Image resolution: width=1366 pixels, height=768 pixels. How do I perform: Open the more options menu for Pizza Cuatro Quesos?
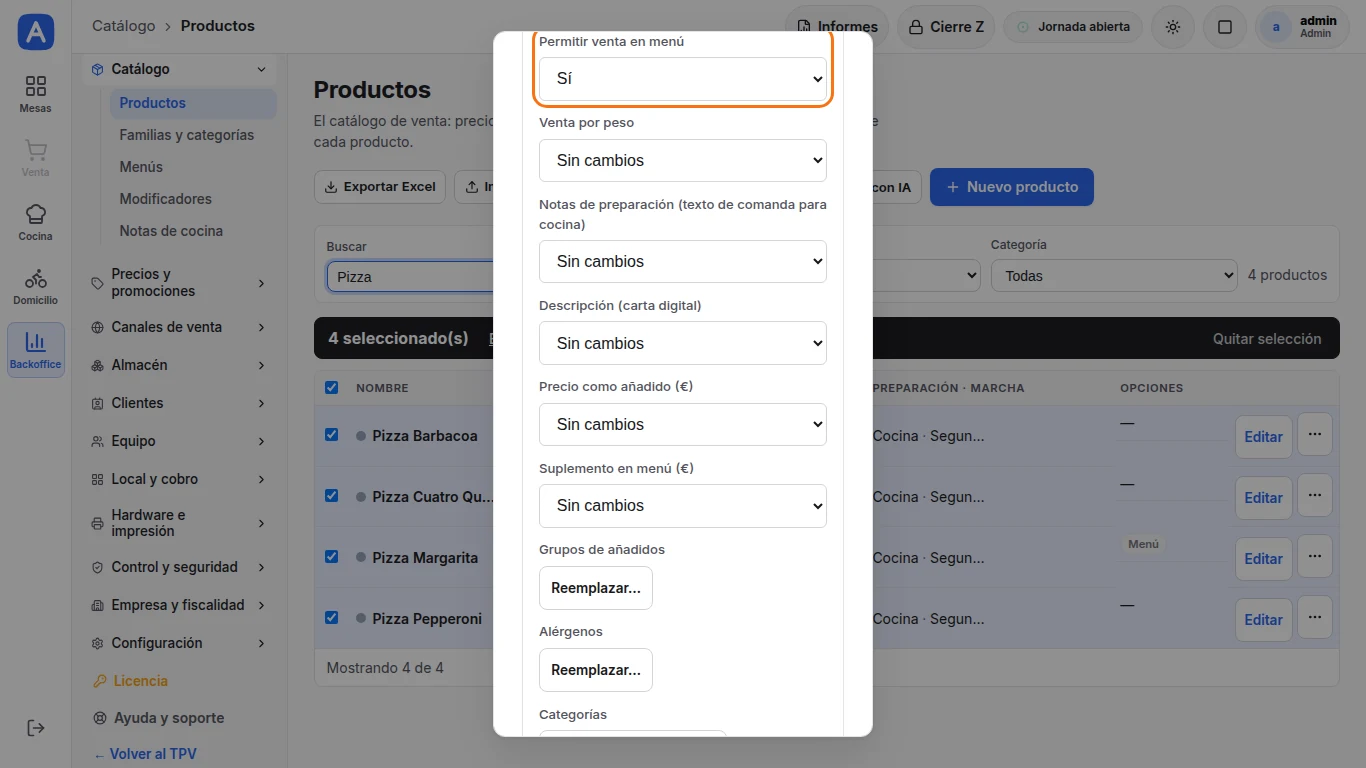point(1314,495)
